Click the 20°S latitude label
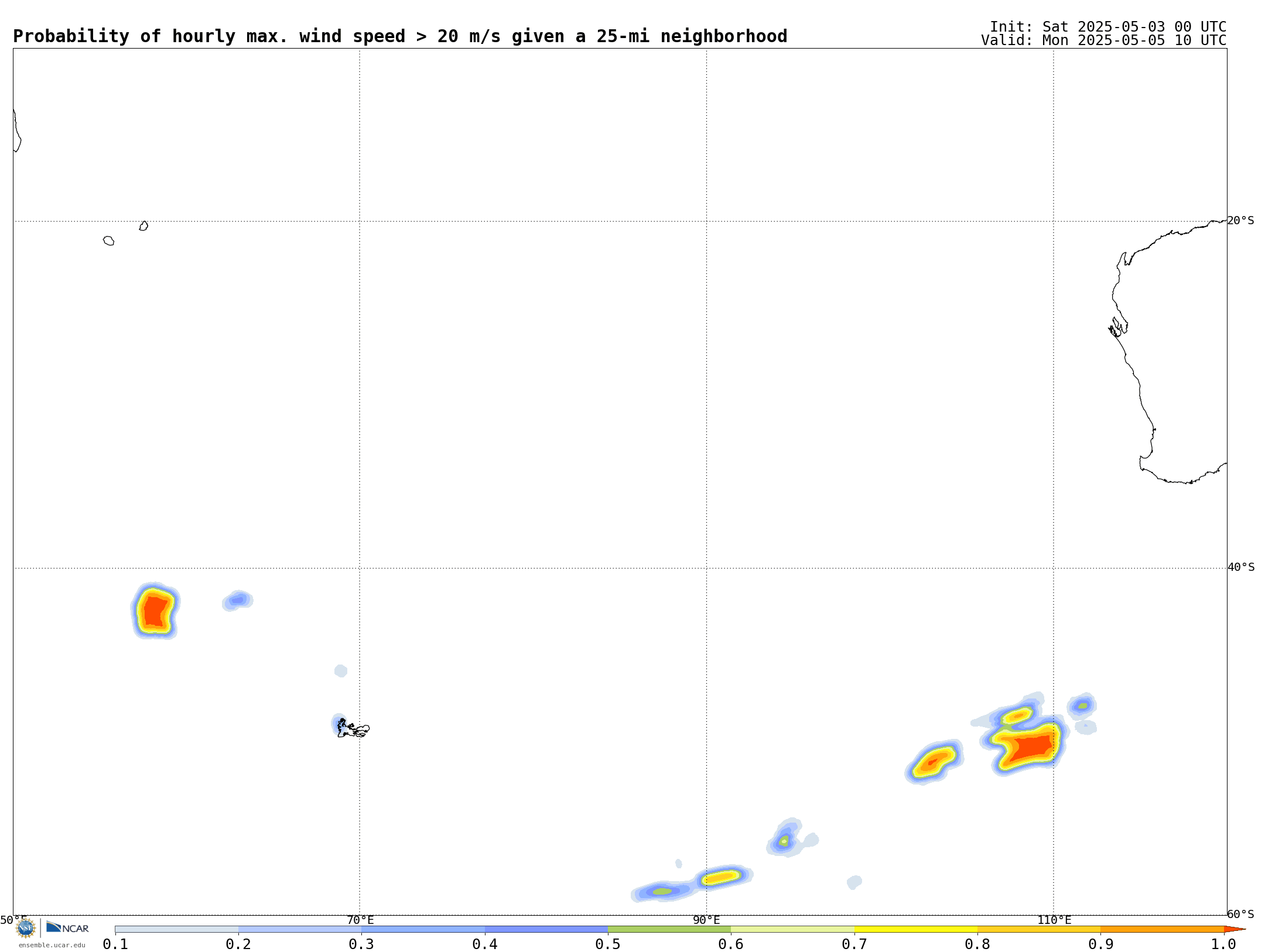Screen dimensions: 1265x952 click(x=1240, y=221)
